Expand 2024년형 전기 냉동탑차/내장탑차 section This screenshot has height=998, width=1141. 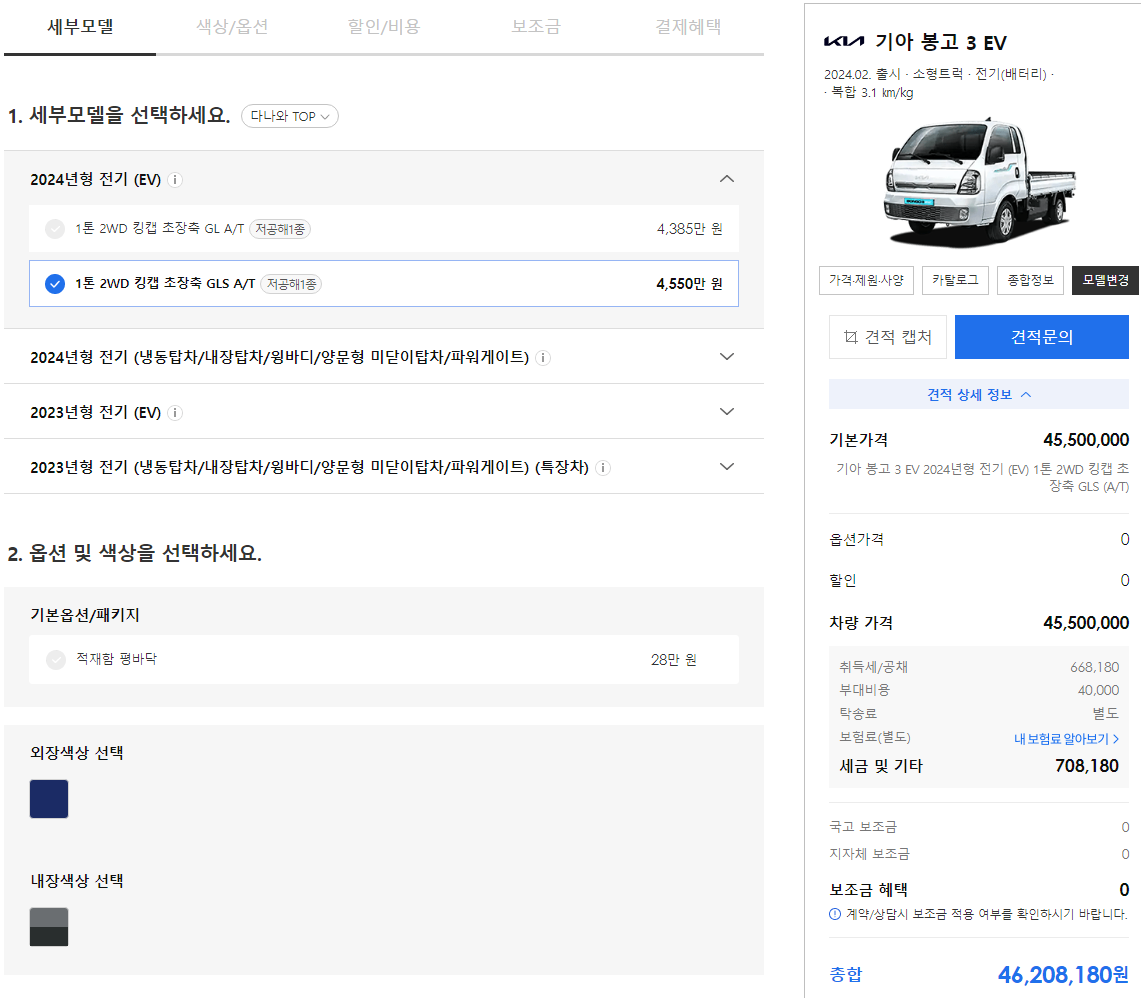pyautogui.click(x=726, y=357)
